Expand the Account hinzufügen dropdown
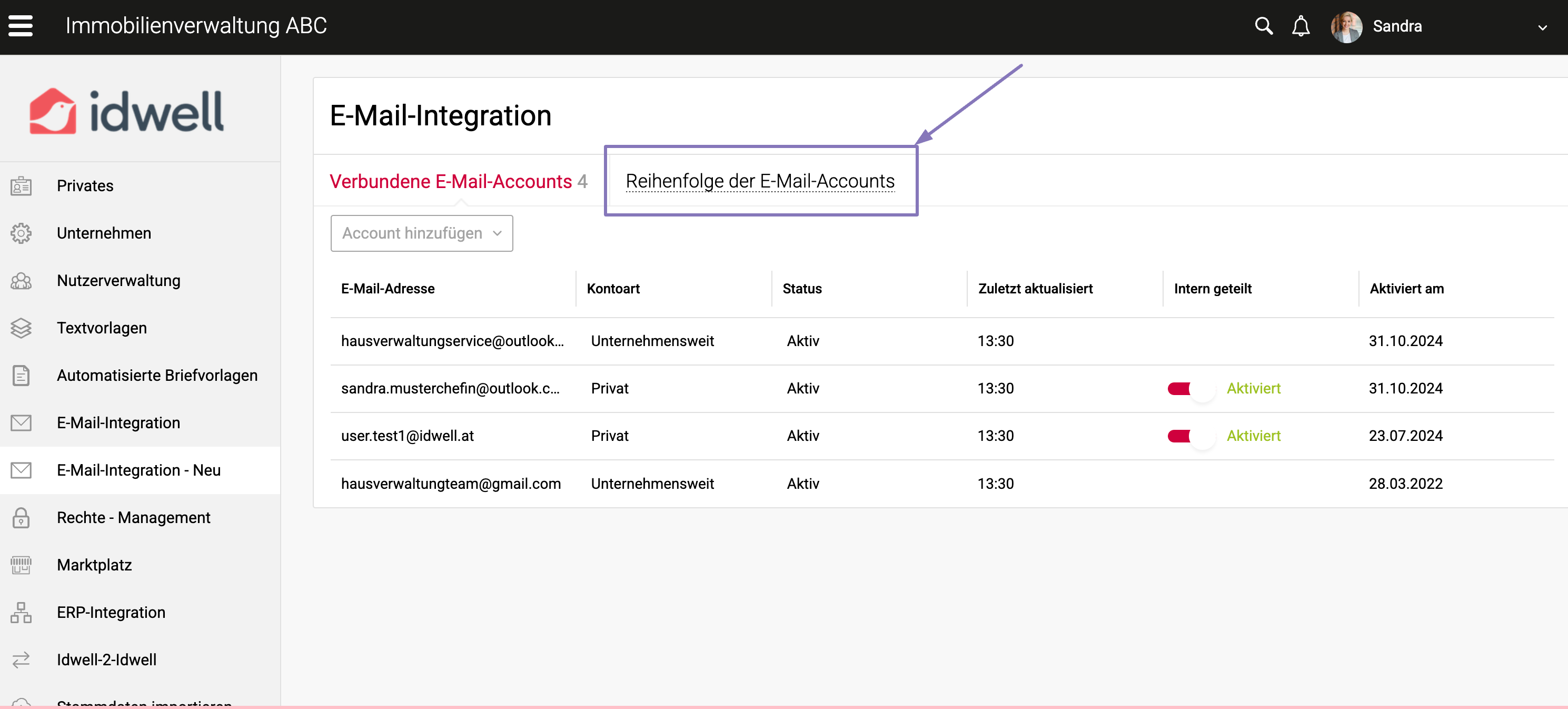This screenshot has width=1568, height=709. 421,233
